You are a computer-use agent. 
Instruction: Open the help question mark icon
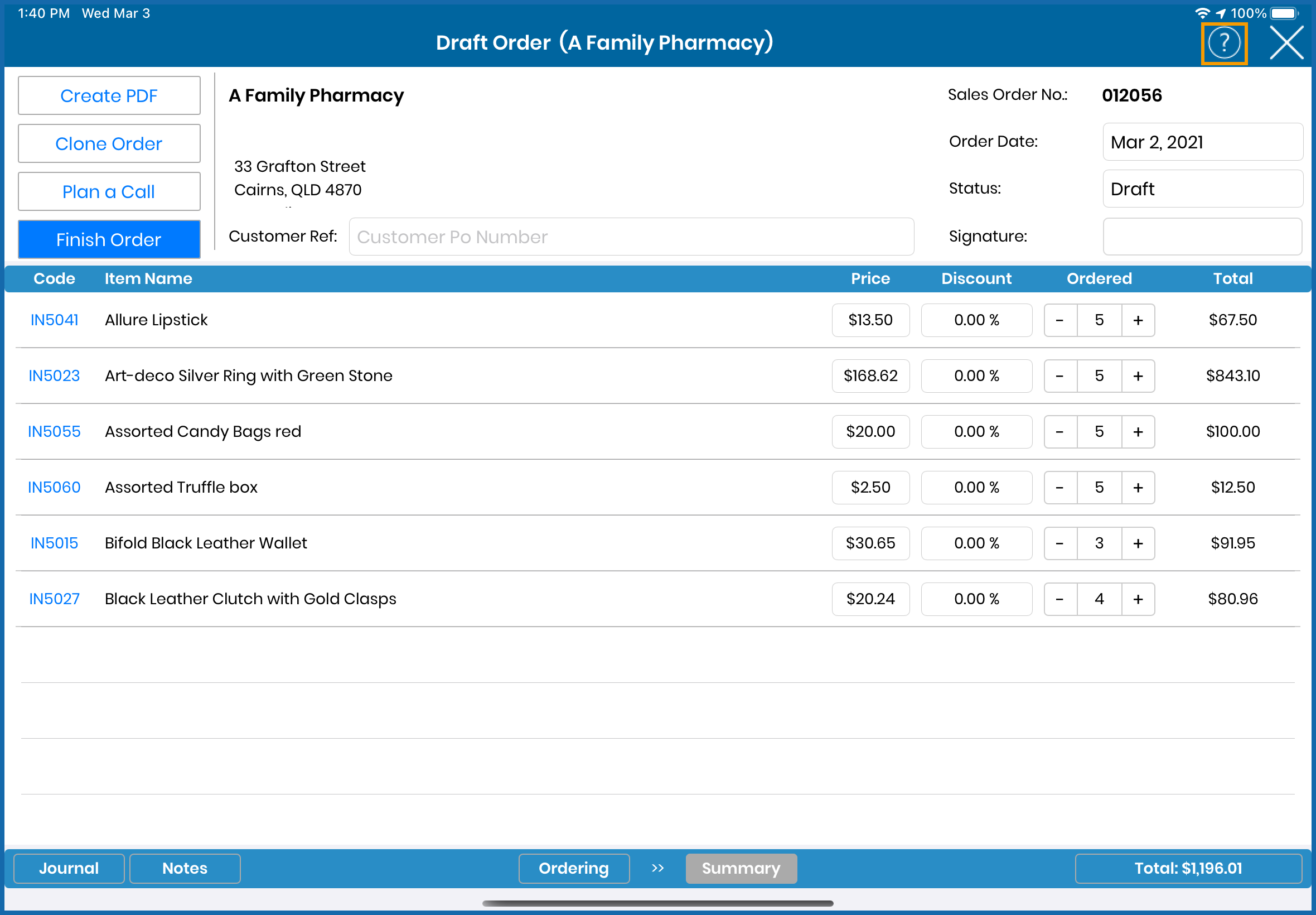tap(1224, 43)
